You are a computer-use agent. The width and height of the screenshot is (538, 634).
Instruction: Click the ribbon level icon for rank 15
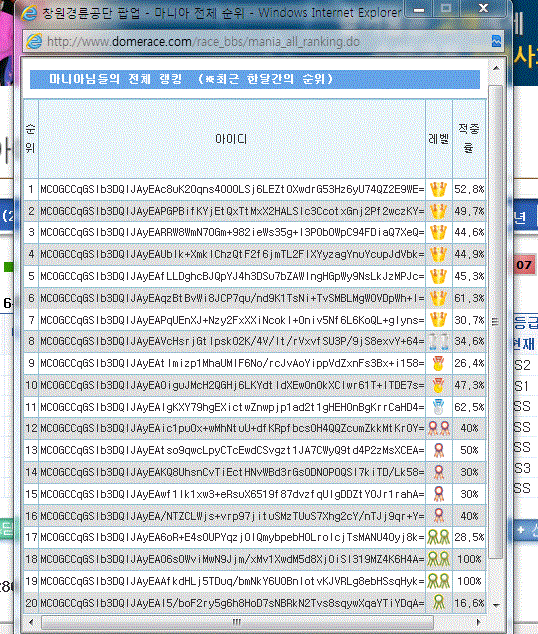coord(439,494)
